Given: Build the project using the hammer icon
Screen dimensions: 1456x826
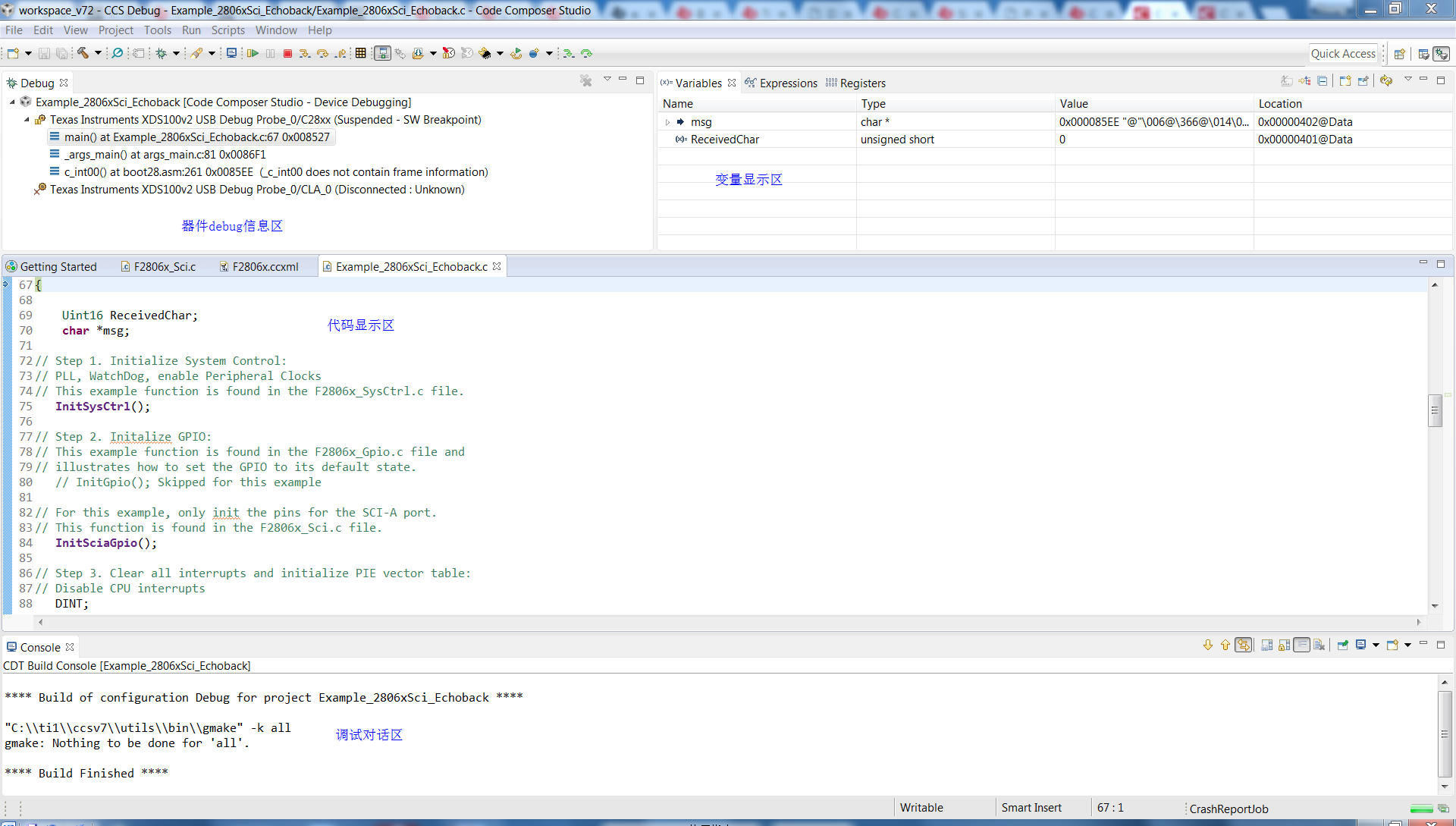Looking at the screenshot, I should [83, 53].
